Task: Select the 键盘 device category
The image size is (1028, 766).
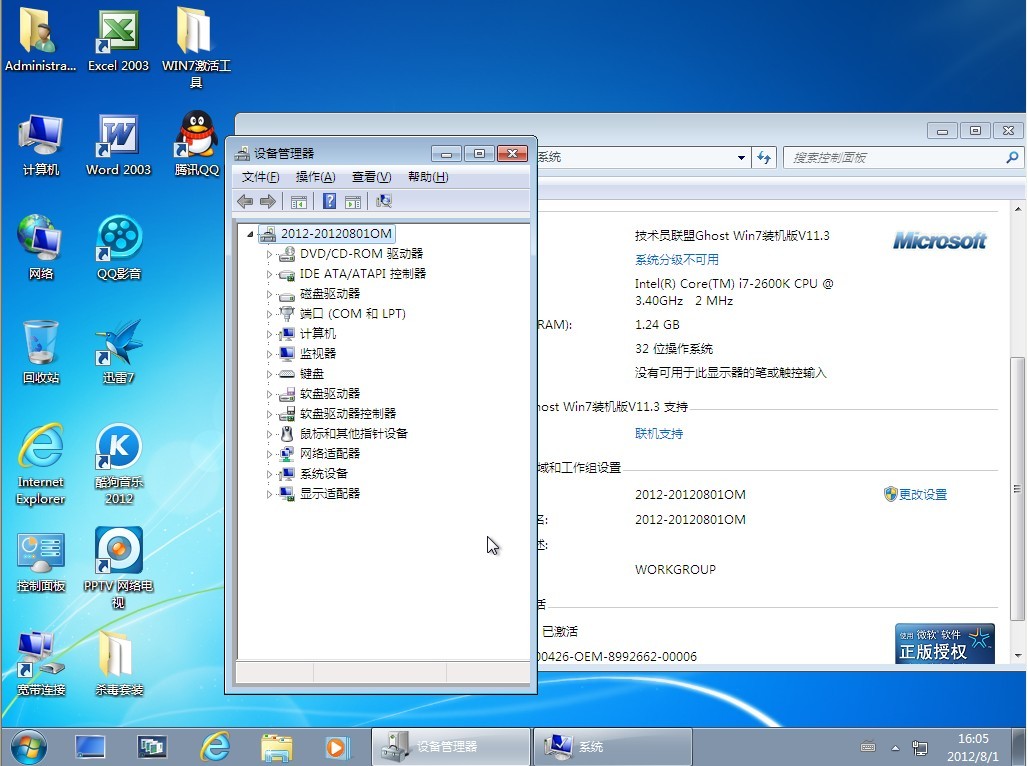Action: tap(311, 374)
